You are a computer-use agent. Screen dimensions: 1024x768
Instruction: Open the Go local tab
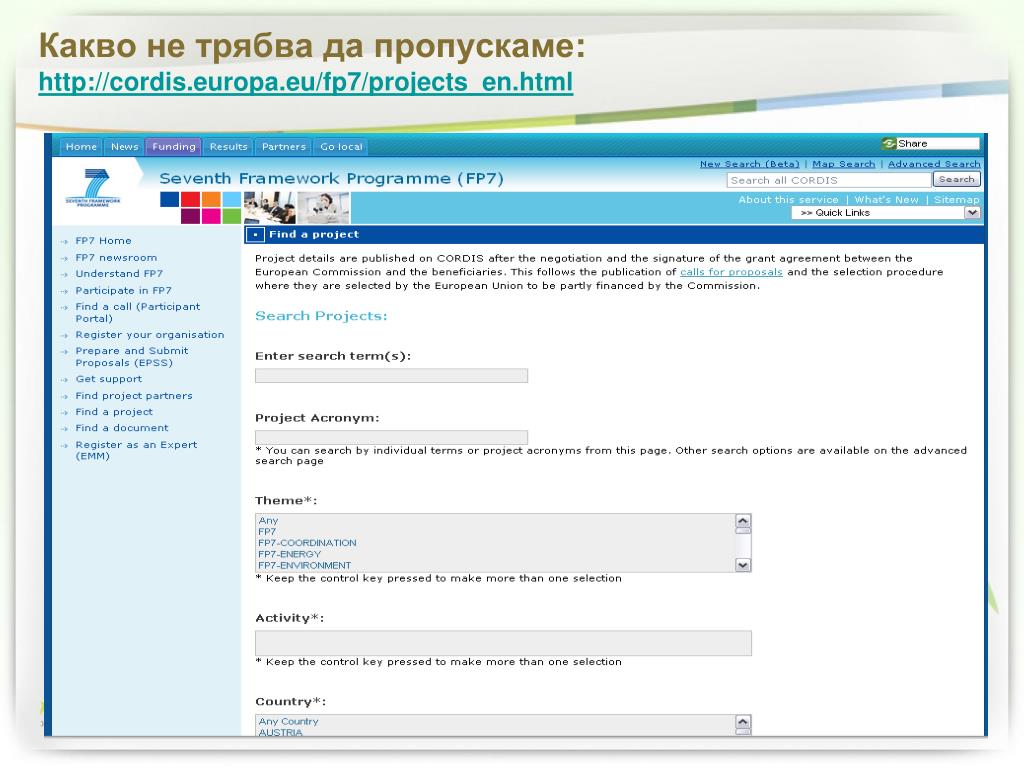tap(341, 147)
